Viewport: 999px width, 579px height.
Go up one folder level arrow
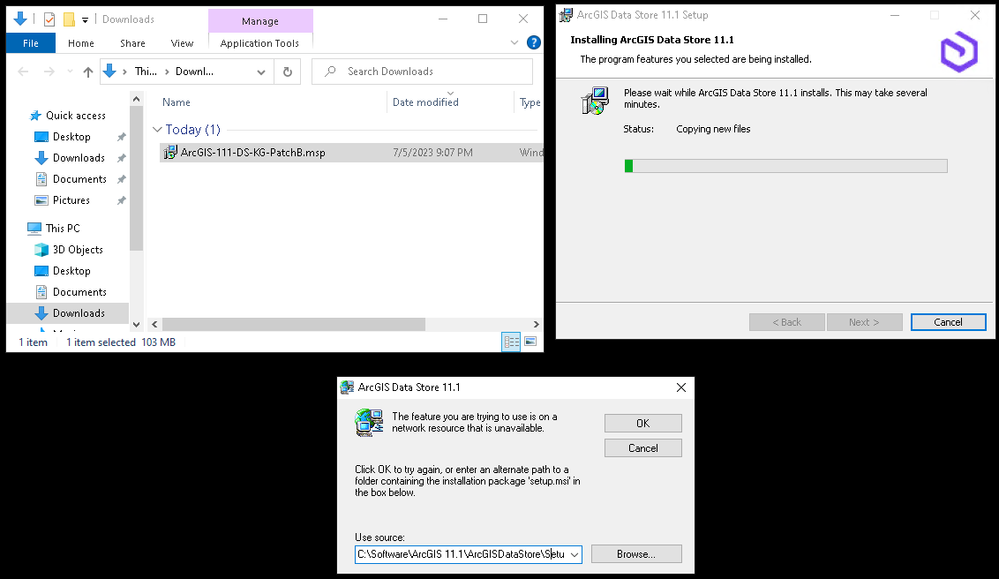click(x=88, y=71)
